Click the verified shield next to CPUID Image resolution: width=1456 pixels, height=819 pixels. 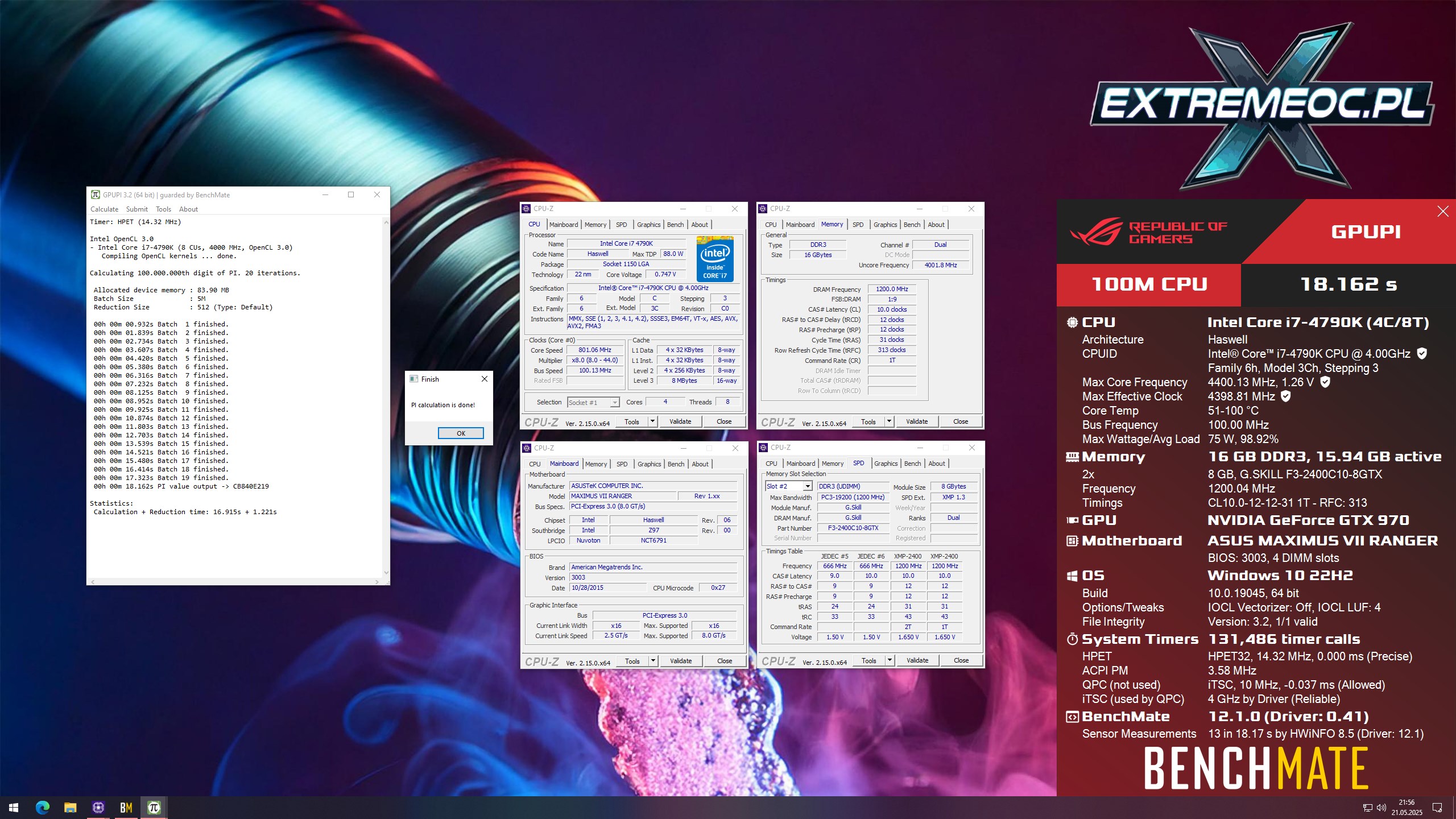point(1422,354)
